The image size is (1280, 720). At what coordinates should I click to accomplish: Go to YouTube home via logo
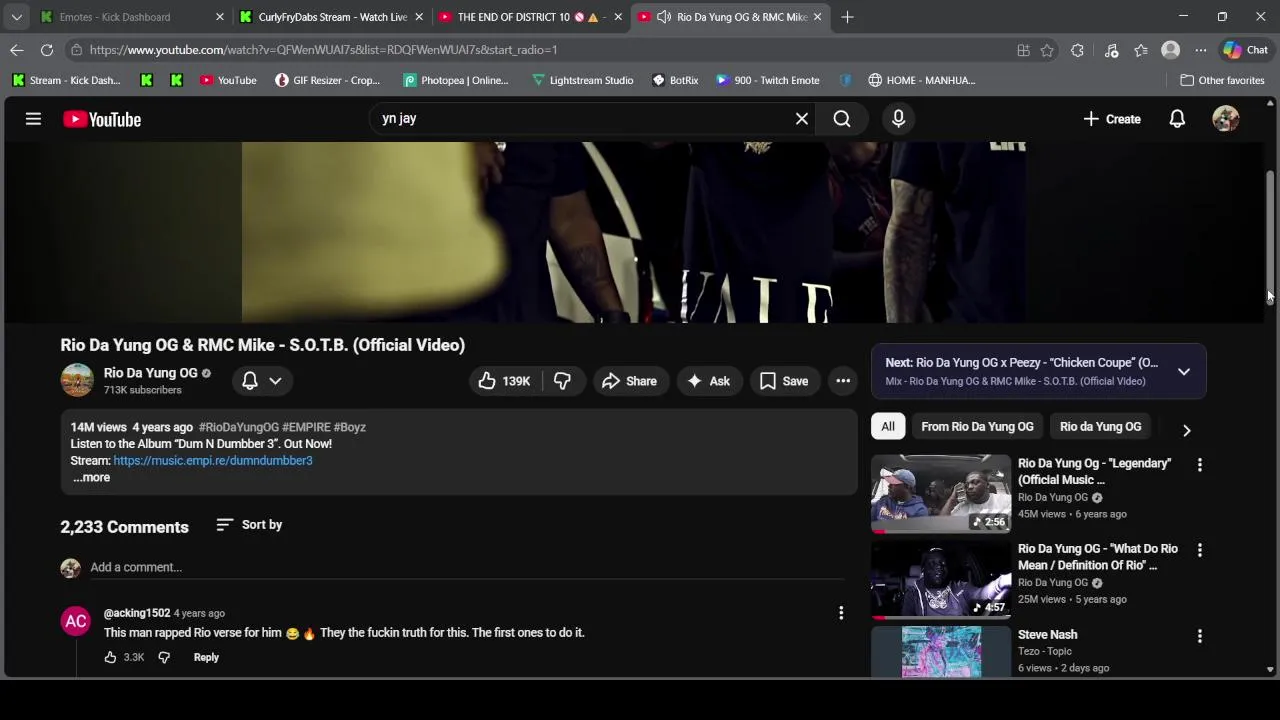tap(102, 119)
